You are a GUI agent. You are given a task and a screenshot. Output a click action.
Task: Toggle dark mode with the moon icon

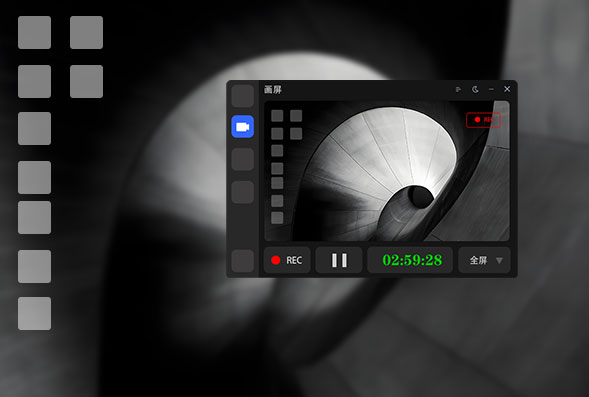click(475, 89)
